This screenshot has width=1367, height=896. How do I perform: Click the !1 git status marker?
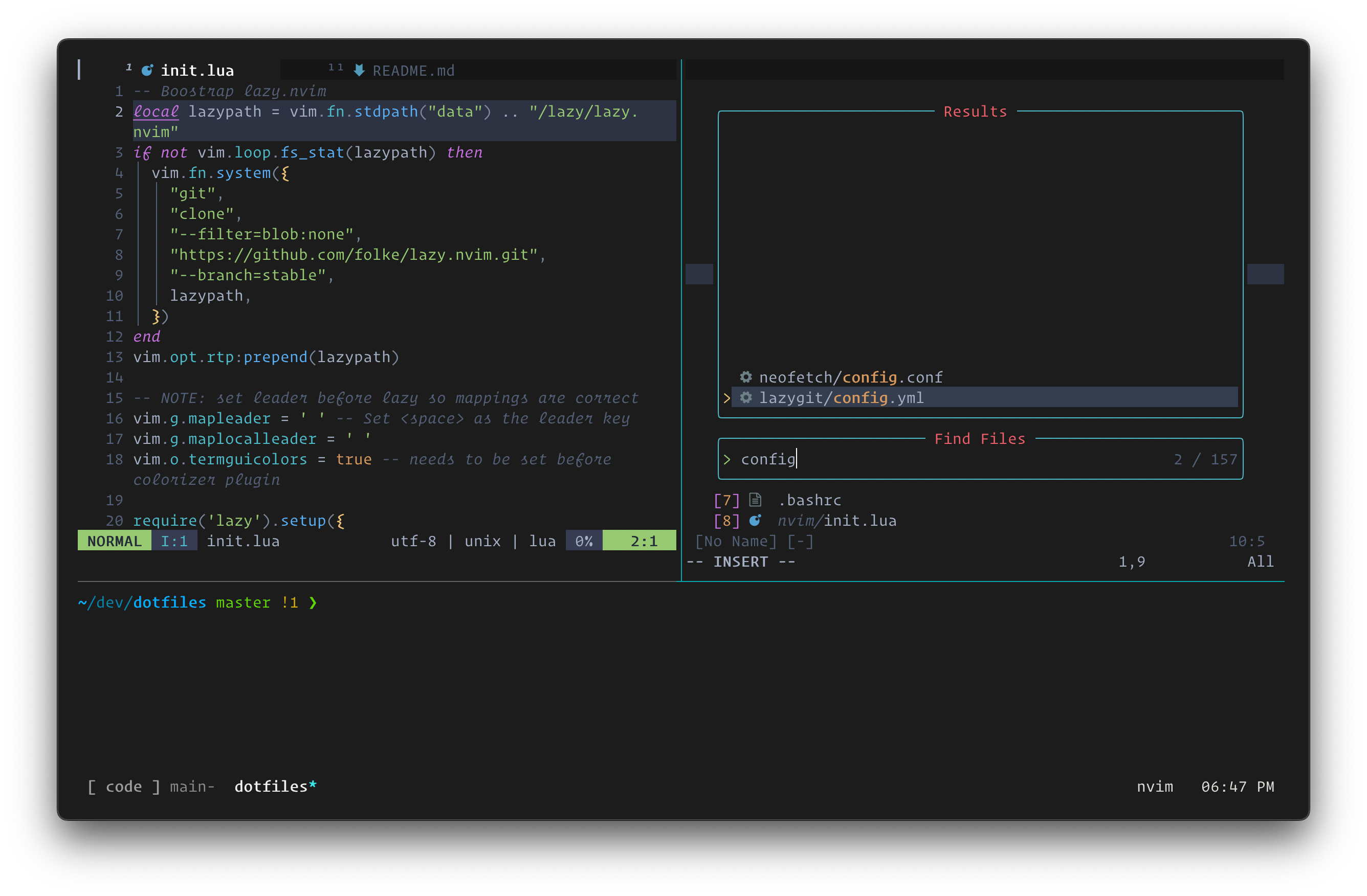pyautogui.click(x=290, y=602)
